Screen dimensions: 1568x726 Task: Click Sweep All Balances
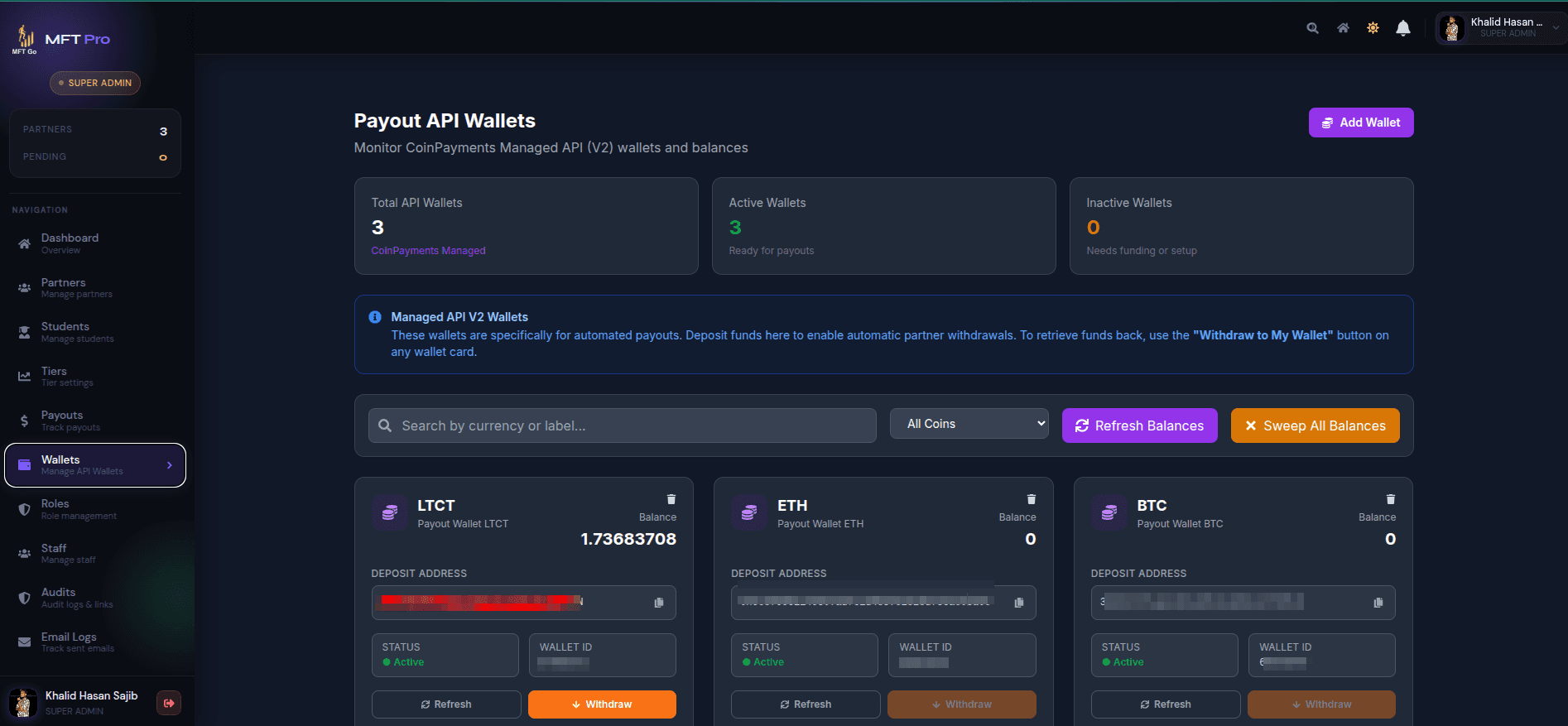coord(1315,426)
